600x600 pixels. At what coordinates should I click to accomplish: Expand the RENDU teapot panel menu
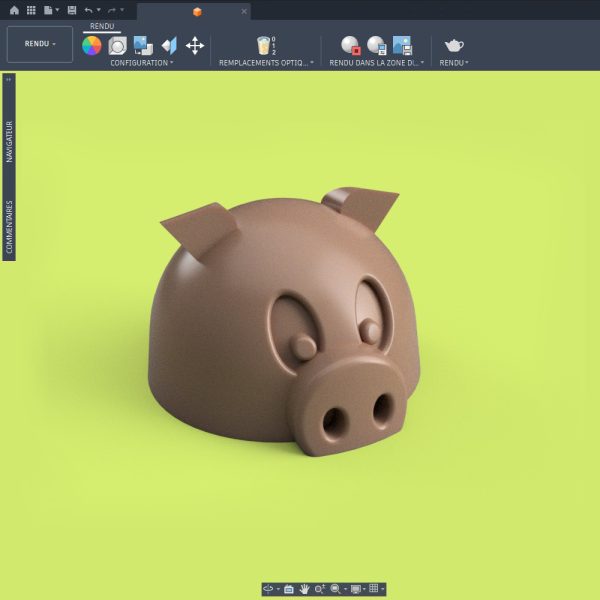454,63
